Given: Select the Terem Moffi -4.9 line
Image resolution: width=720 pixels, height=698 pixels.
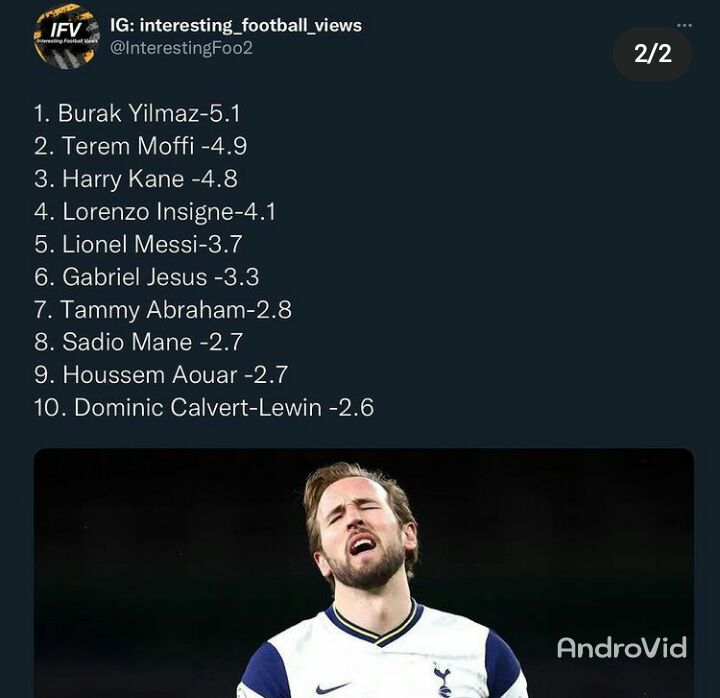Looking at the screenshot, I should [141, 146].
